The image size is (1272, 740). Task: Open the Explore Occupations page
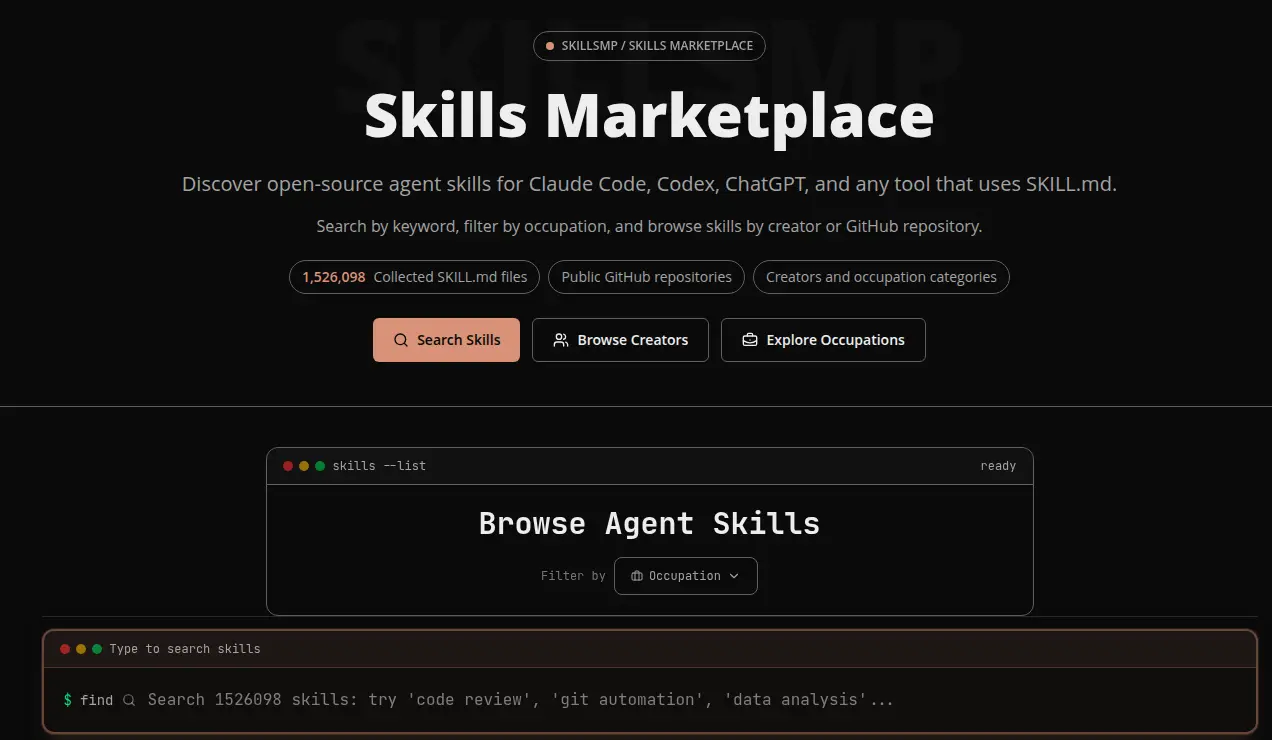(x=823, y=340)
